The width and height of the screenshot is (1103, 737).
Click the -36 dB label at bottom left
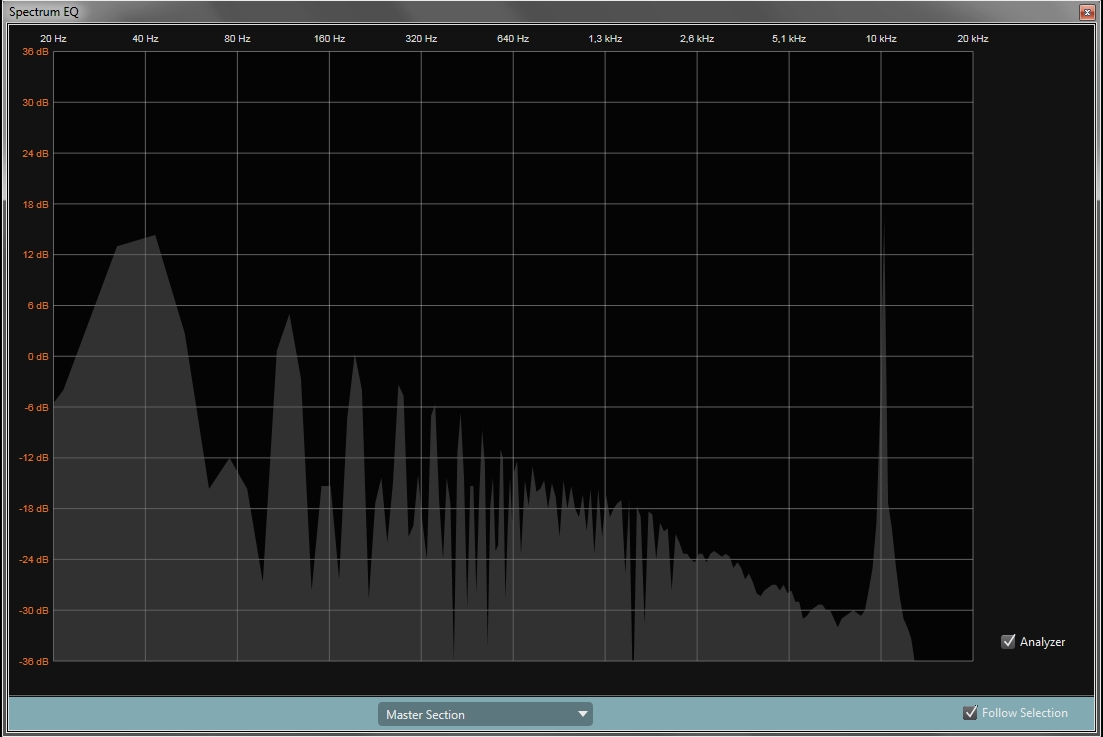tap(34, 661)
